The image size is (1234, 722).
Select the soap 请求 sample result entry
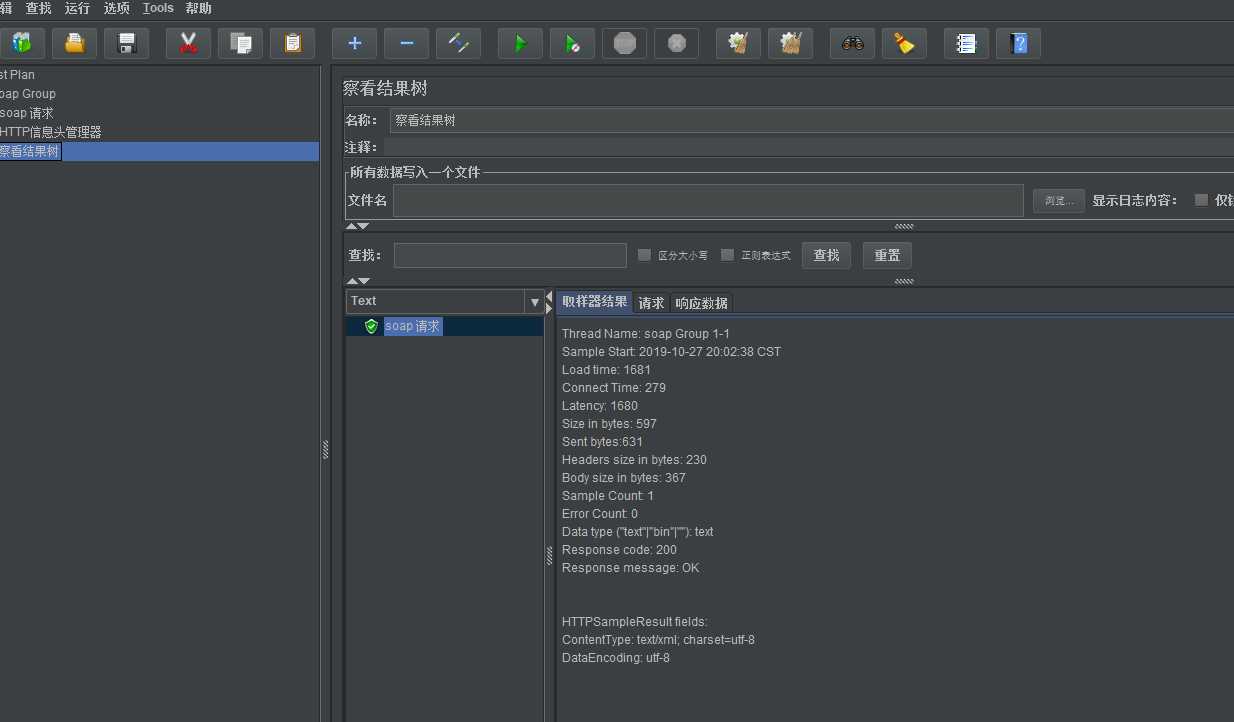[x=413, y=326]
